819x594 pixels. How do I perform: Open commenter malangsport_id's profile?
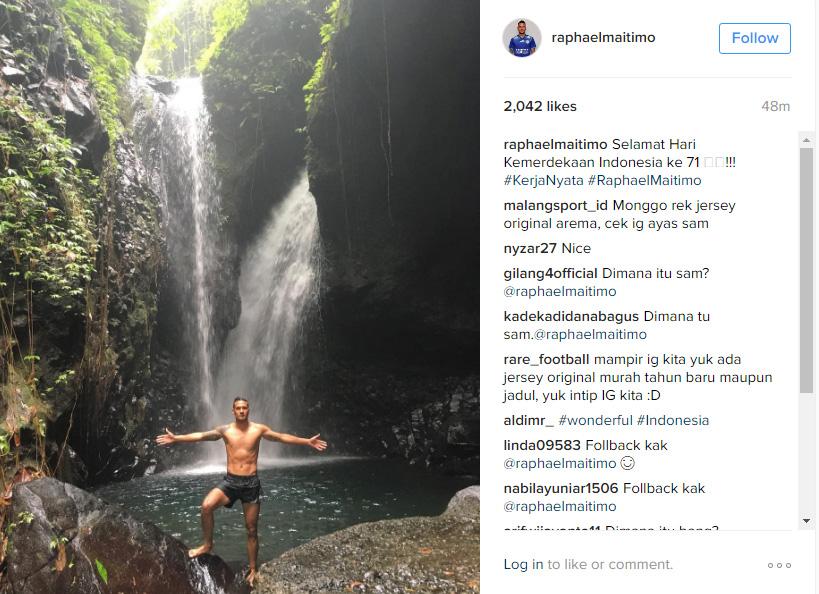[555, 206]
